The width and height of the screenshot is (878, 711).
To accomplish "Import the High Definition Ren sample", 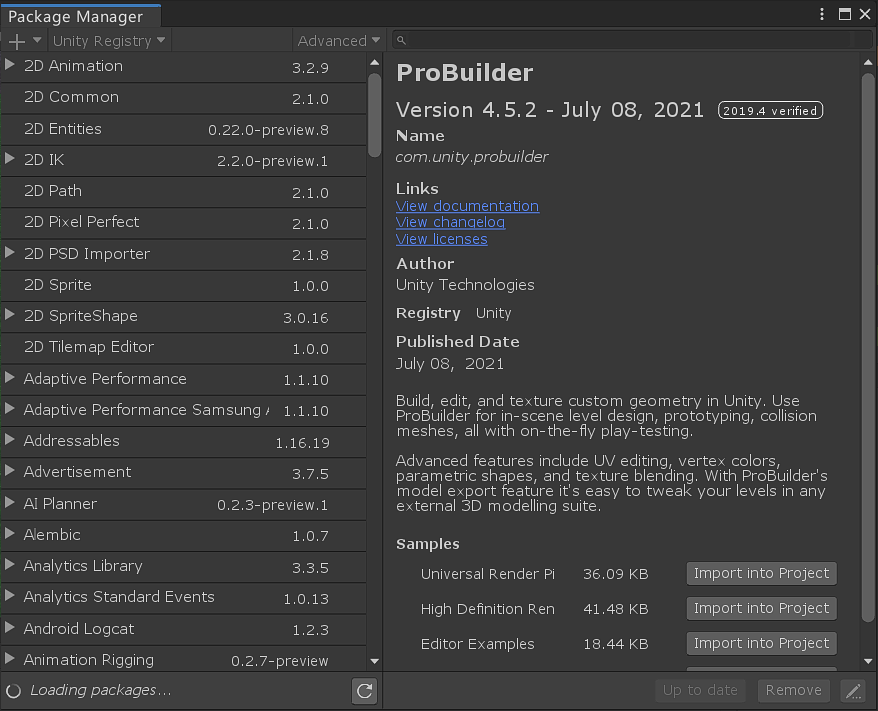I will pos(762,609).
